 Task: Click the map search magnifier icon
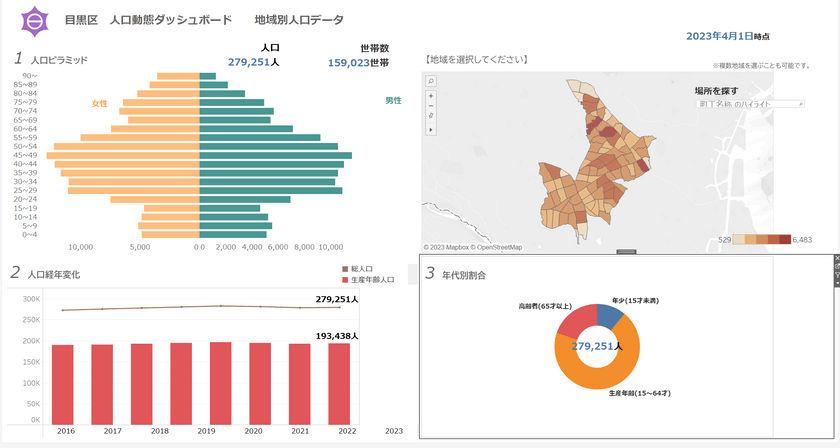coord(431,81)
